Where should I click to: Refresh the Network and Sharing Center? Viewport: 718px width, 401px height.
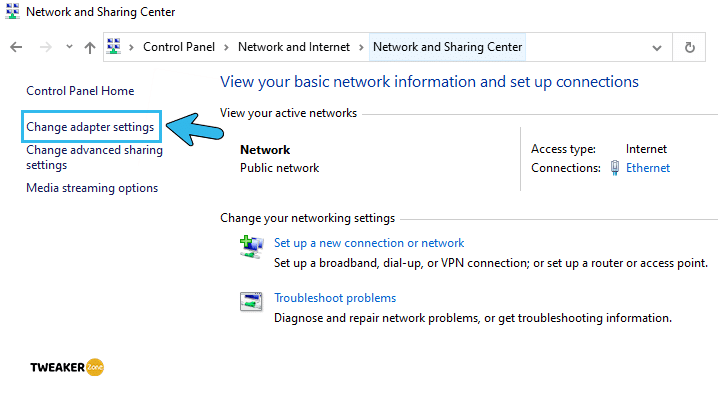pyautogui.click(x=690, y=47)
